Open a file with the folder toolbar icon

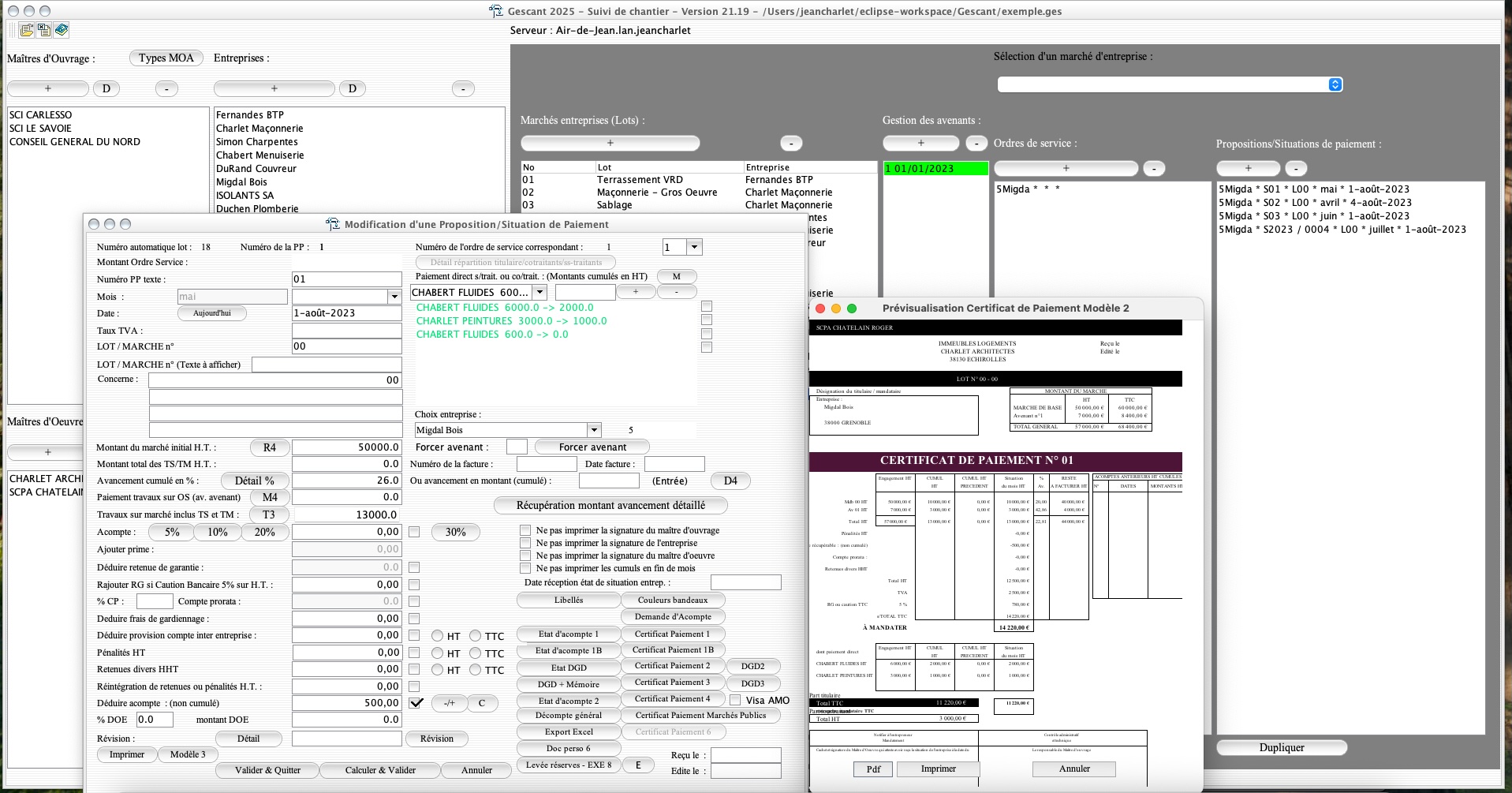pos(27,30)
